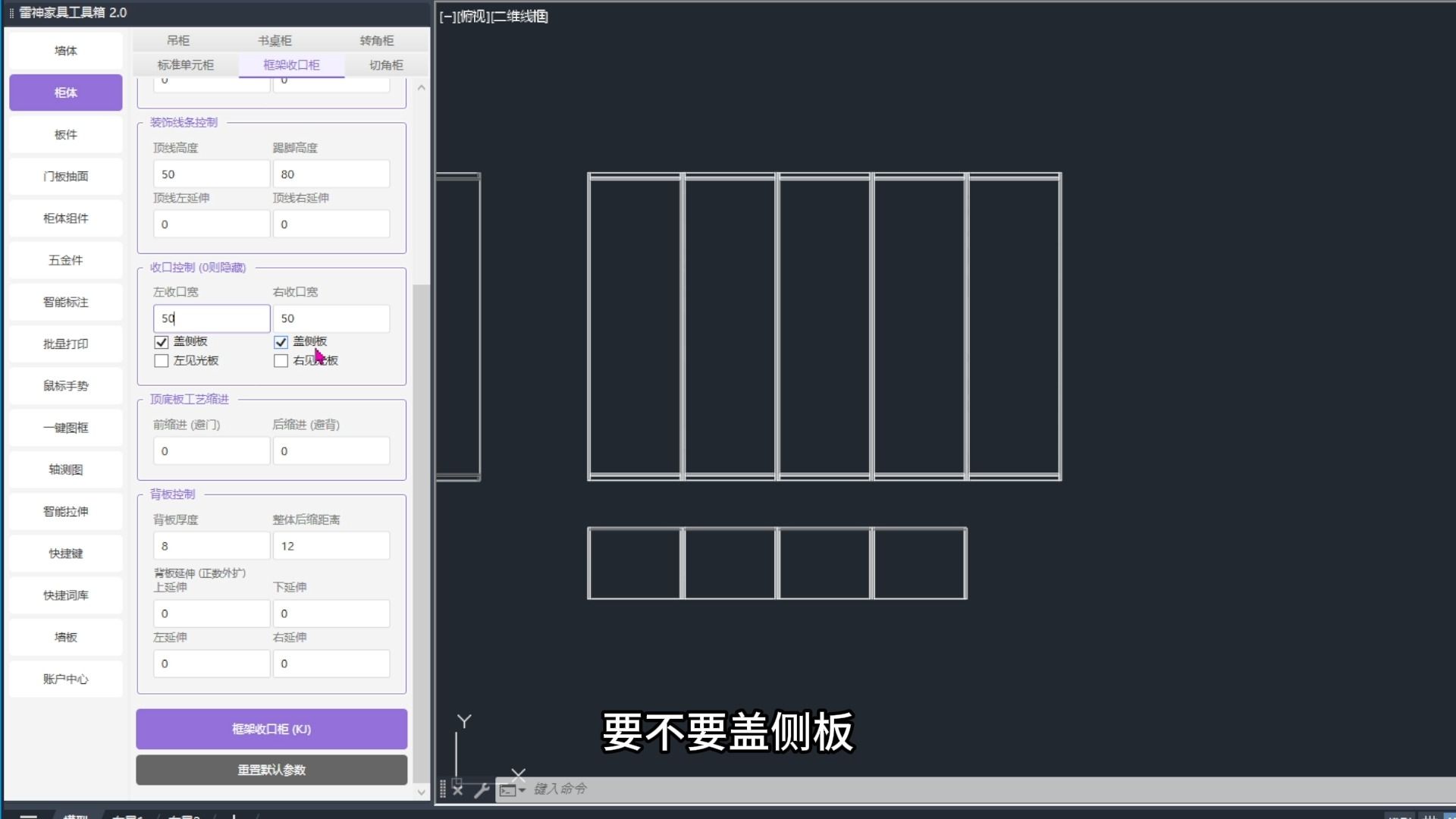Uncheck the right 盖侧板 checkbox
This screenshot has height=819, width=1456.
pyautogui.click(x=281, y=342)
